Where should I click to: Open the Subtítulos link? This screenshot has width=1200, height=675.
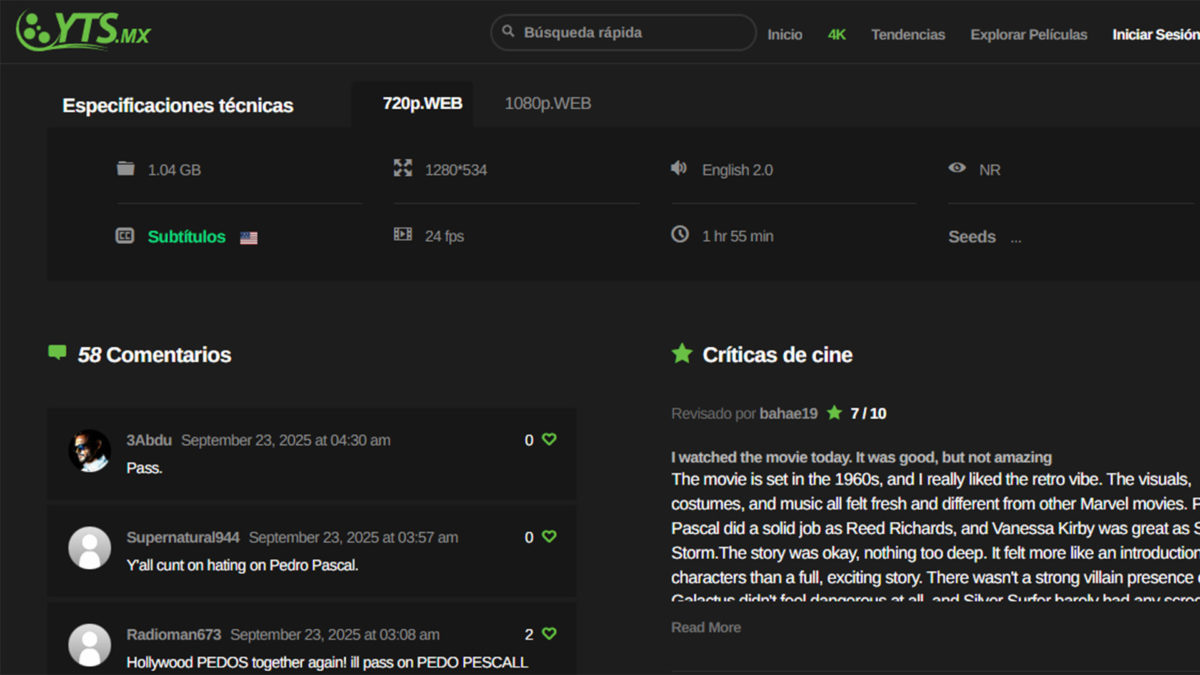pyautogui.click(x=187, y=237)
